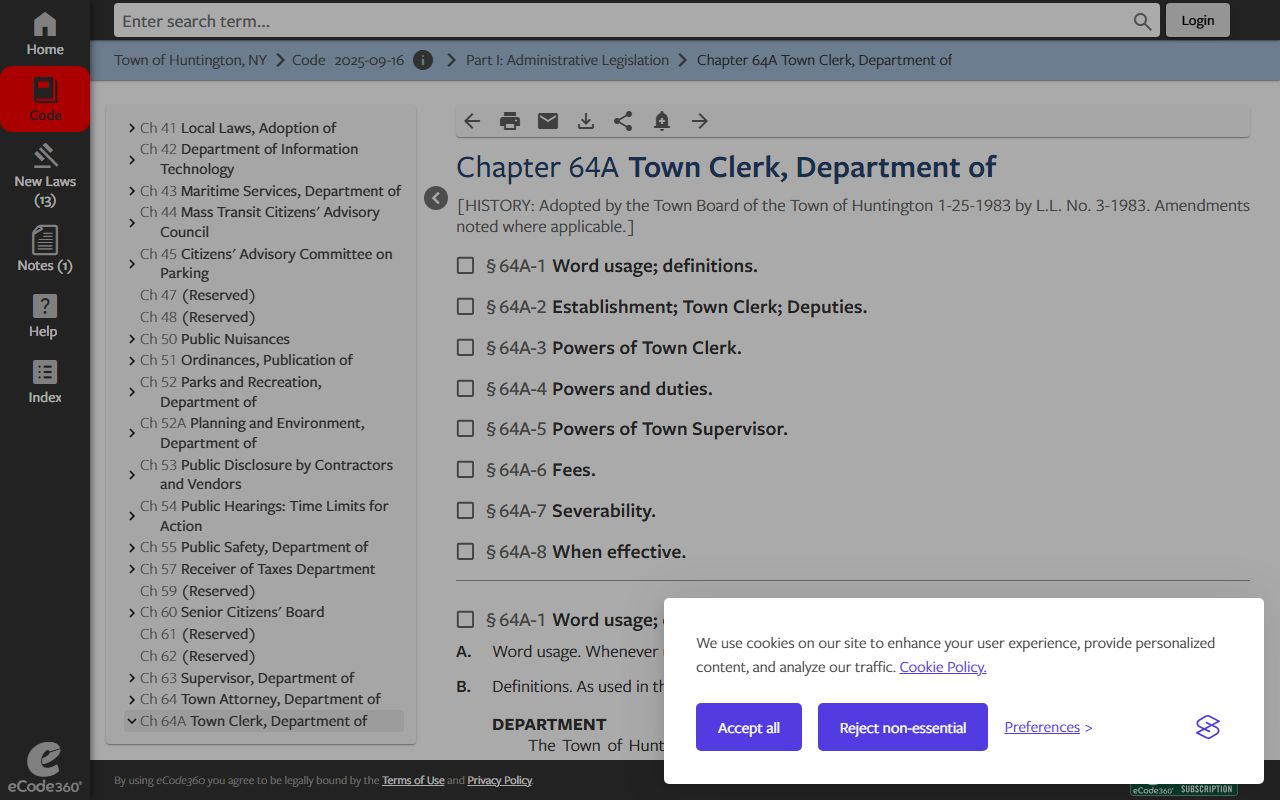Open Ch 57 Receiver of Taxes Department
The image size is (1280, 800).
point(258,569)
